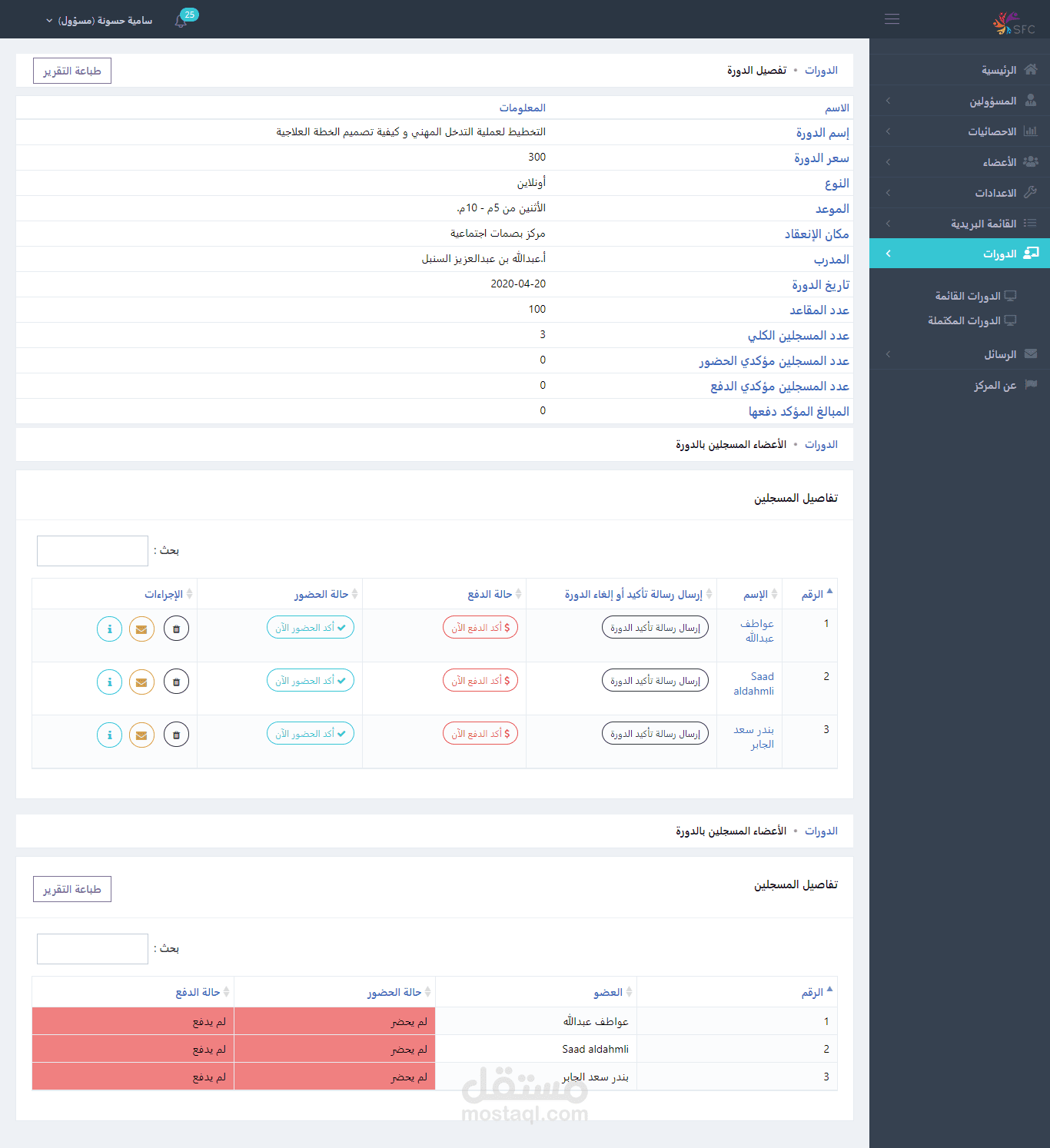Screen dimensions: 1050x1148
Task: Open user dropdown سامية حسونة (مسؤول)
Action: pos(99,21)
